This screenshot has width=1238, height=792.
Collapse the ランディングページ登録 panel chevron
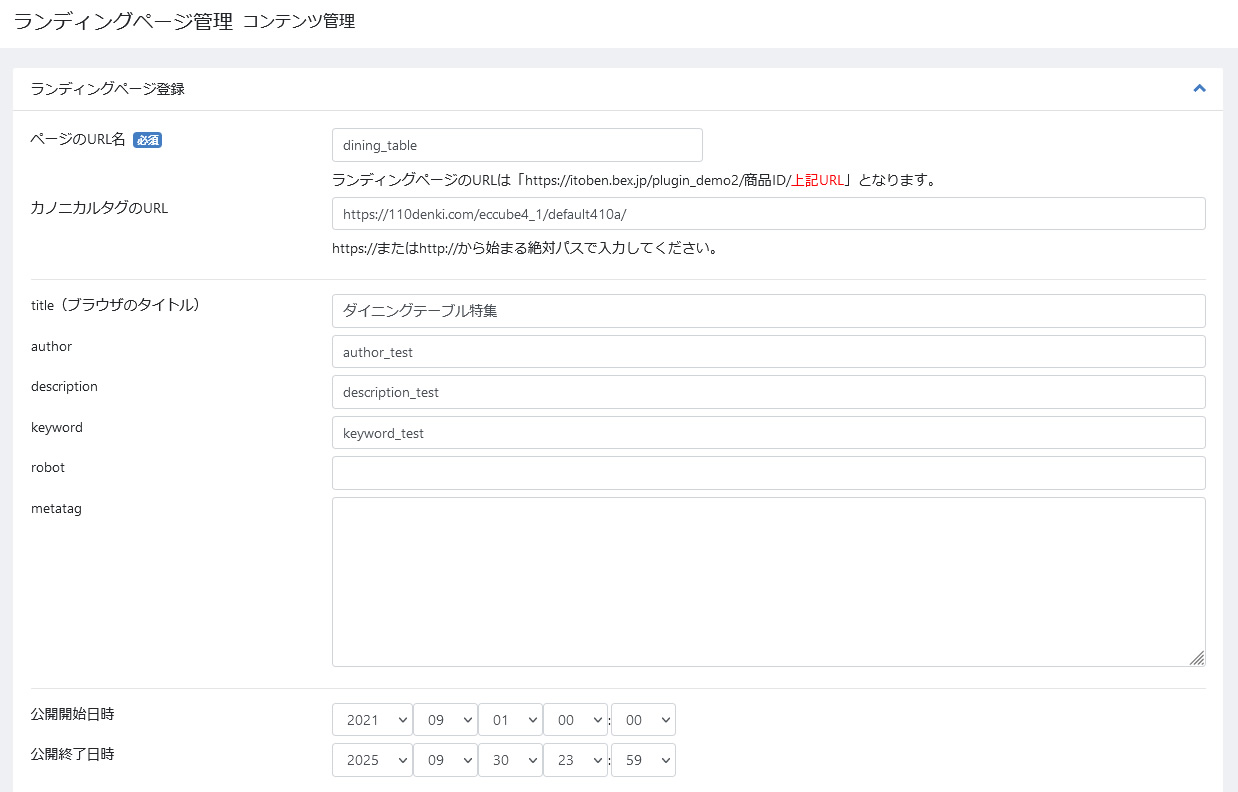pos(1199,88)
